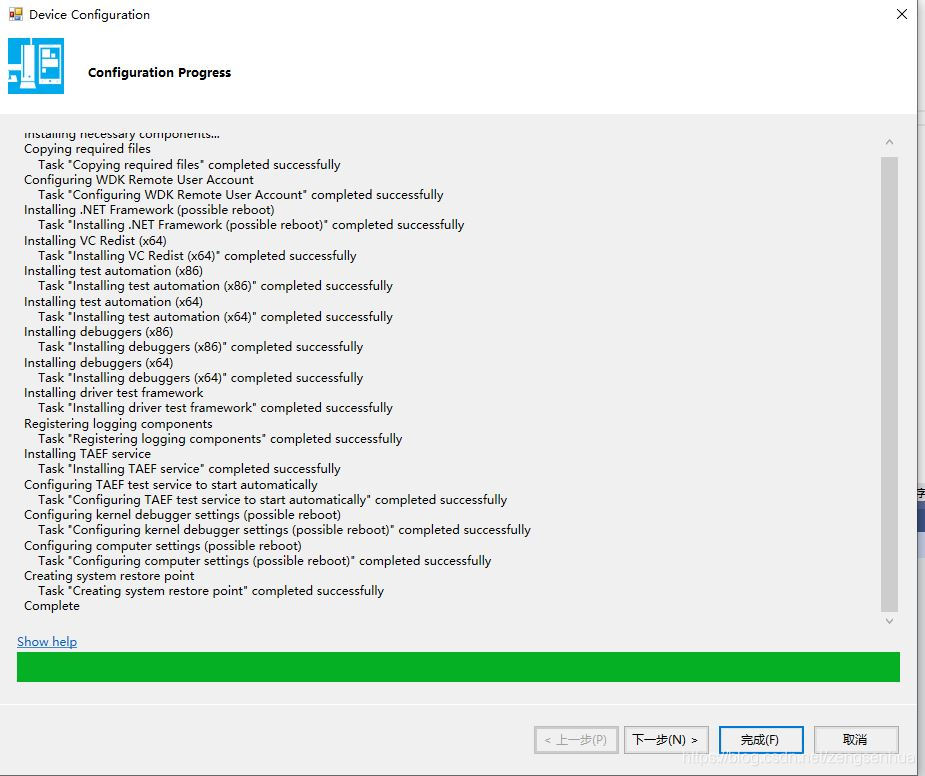Click Task "Installing debuggers (x64)" completed successfully
The width and height of the screenshot is (925, 776).
[201, 378]
